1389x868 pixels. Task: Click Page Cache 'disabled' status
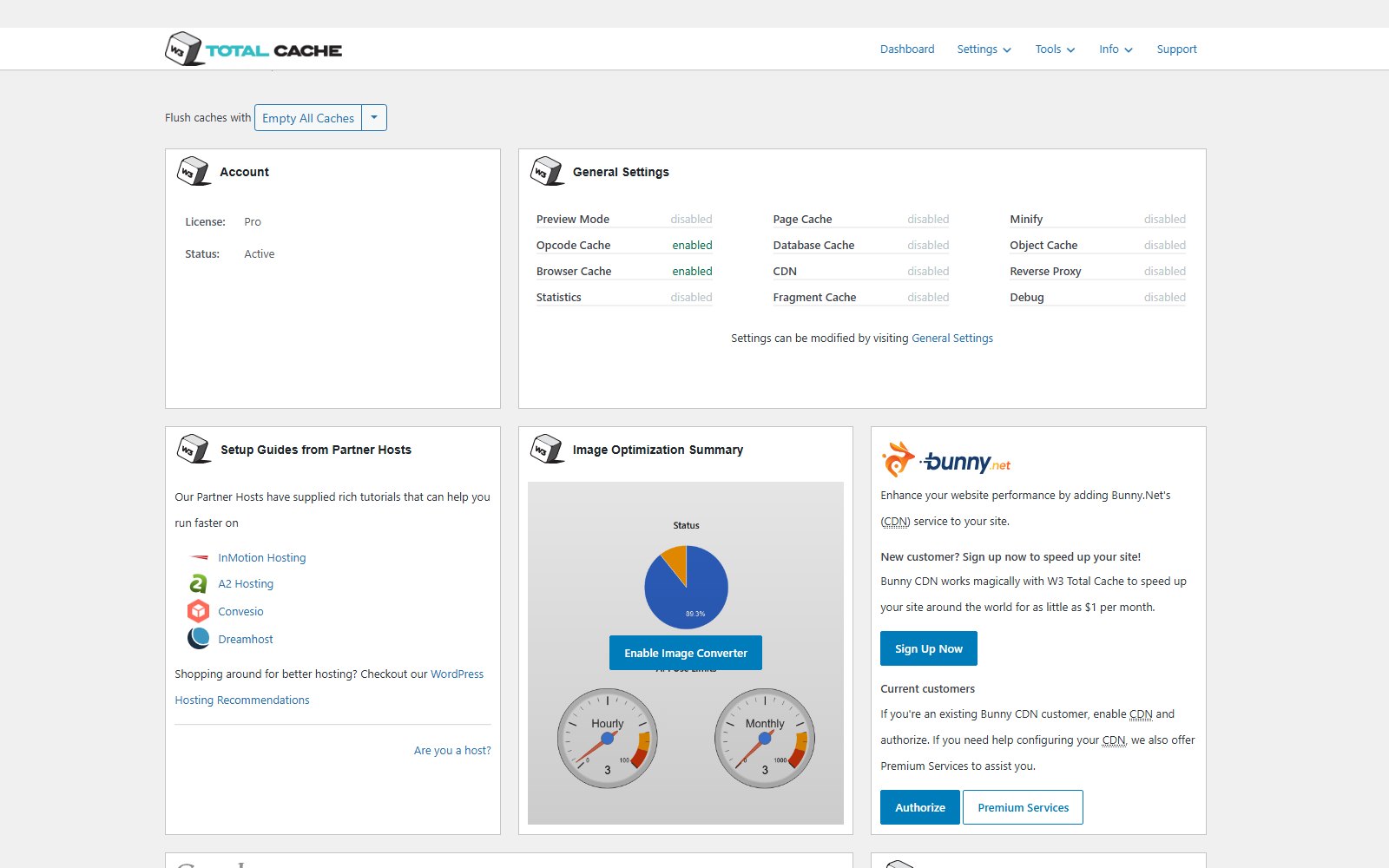(x=928, y=220)
